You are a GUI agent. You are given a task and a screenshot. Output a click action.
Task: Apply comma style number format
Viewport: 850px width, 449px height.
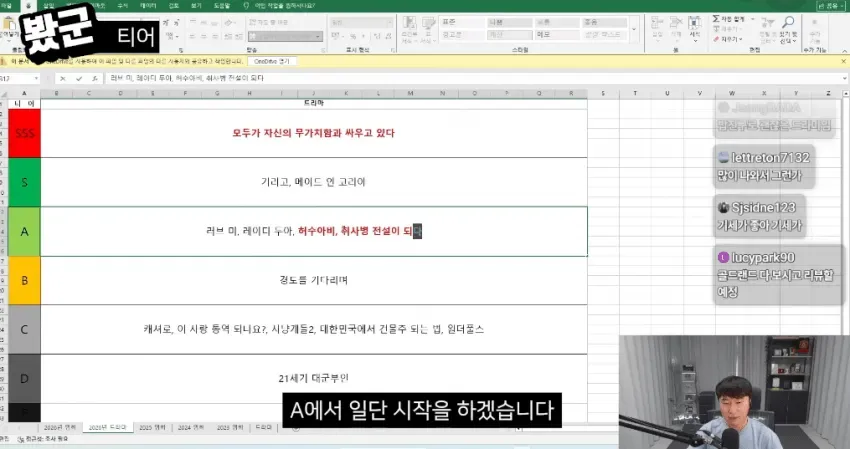click(364, 36)
